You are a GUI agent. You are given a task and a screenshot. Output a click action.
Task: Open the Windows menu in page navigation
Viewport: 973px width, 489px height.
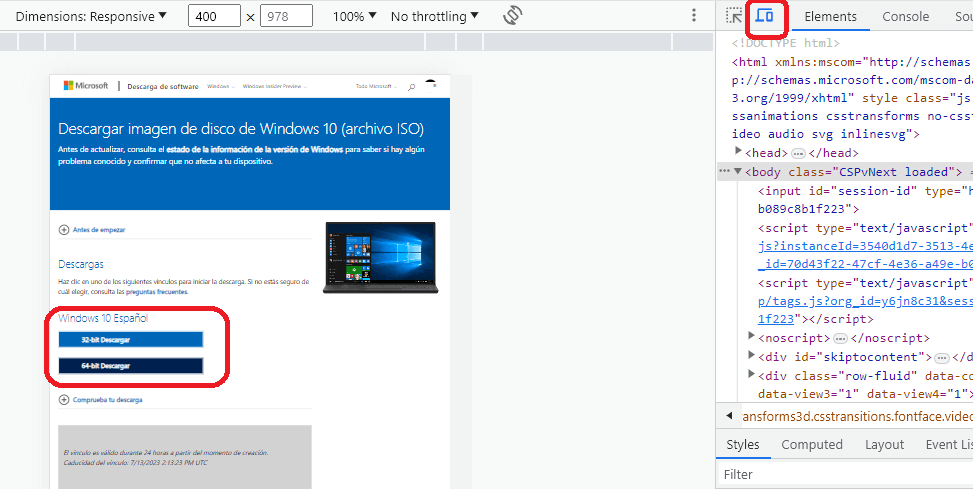tap(221, 87)
